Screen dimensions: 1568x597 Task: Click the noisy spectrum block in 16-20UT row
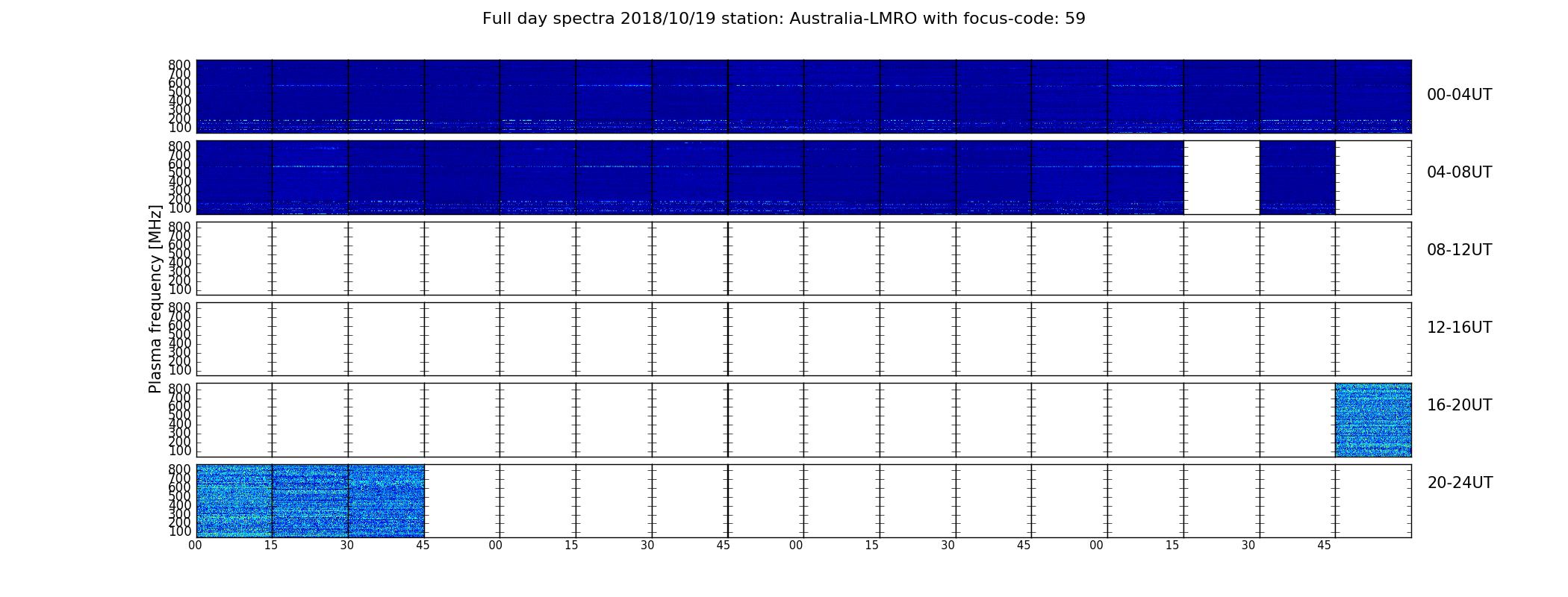tap(1372, 419)
